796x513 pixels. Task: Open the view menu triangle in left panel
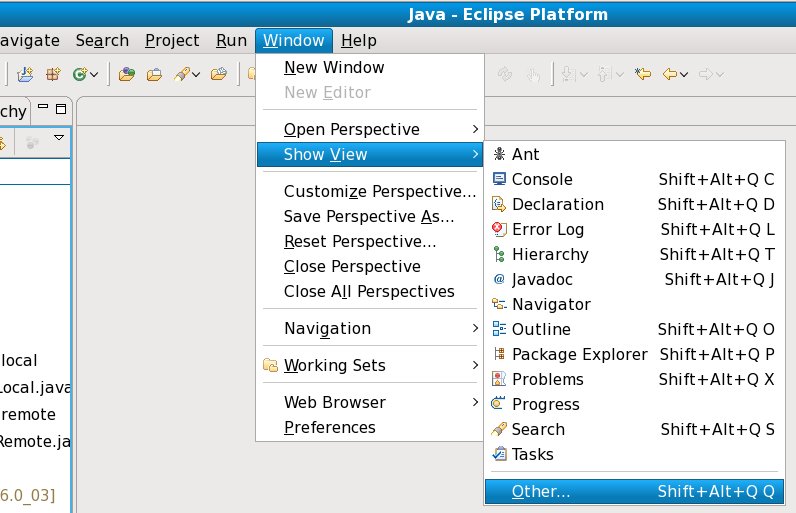(x=59, y=137)
